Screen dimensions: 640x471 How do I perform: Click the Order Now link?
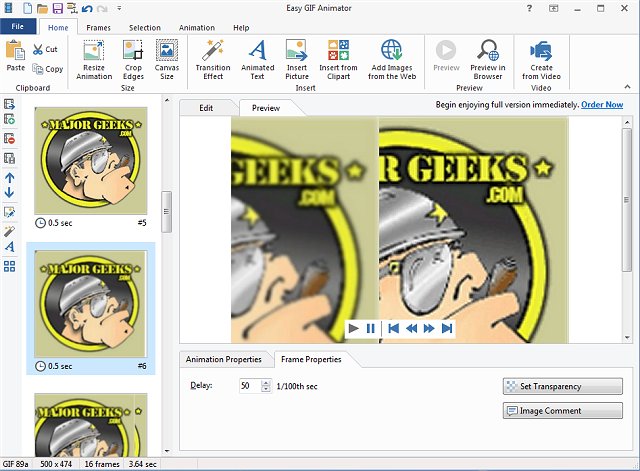click(602, 104)
